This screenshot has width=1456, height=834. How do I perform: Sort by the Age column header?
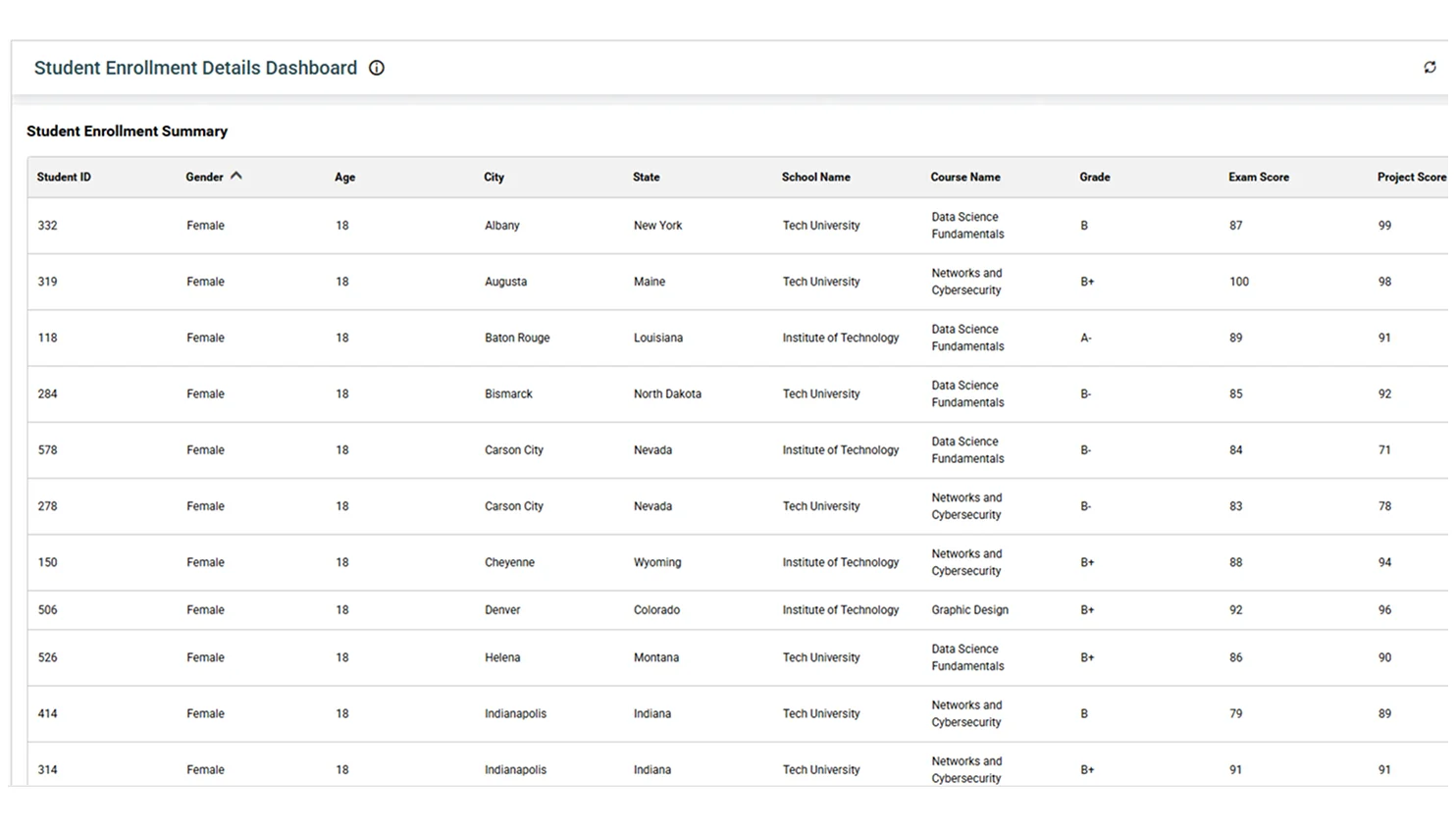pyautogui.click(x=344, y=178)
